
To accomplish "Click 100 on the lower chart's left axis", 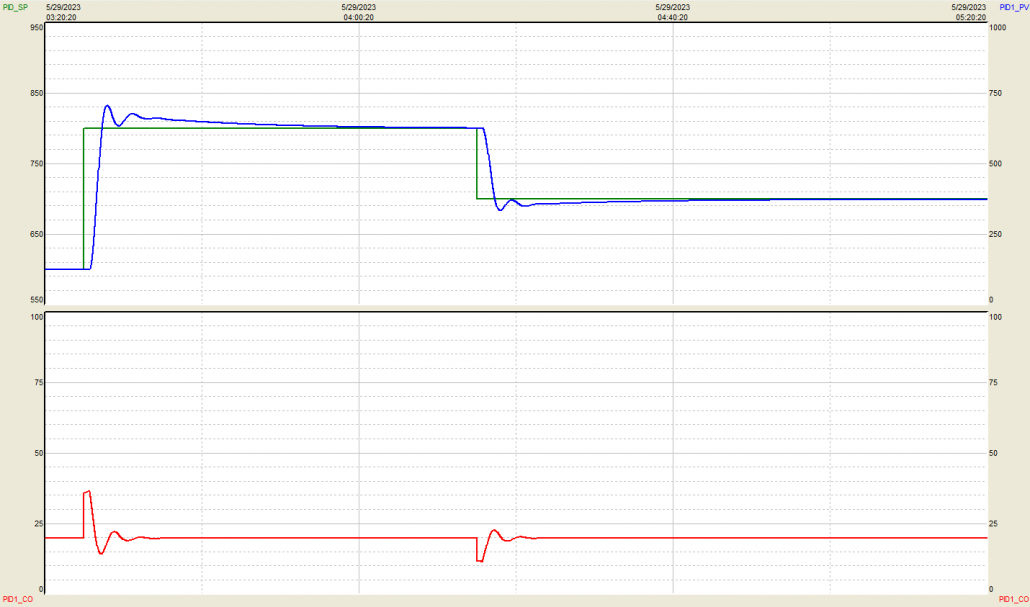I will (x=36, y=317).
